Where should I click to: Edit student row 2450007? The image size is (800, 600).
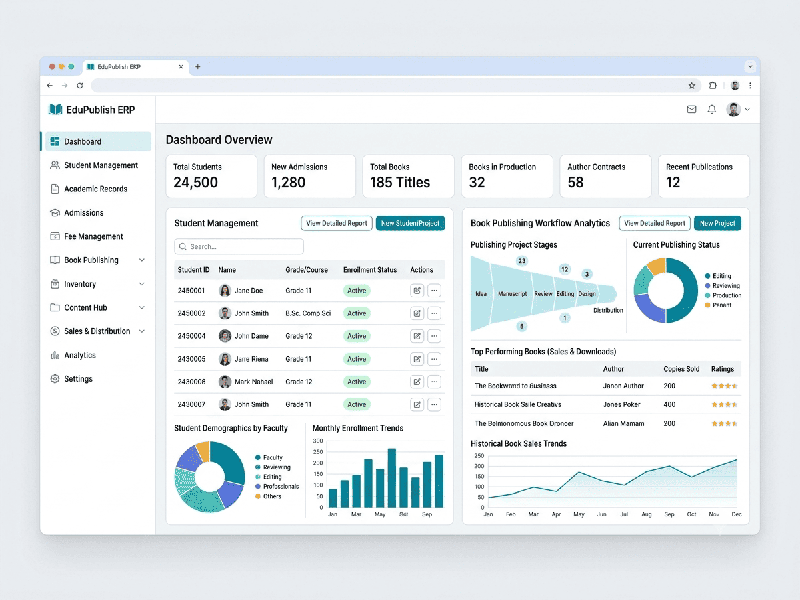(x=417, y=405)
